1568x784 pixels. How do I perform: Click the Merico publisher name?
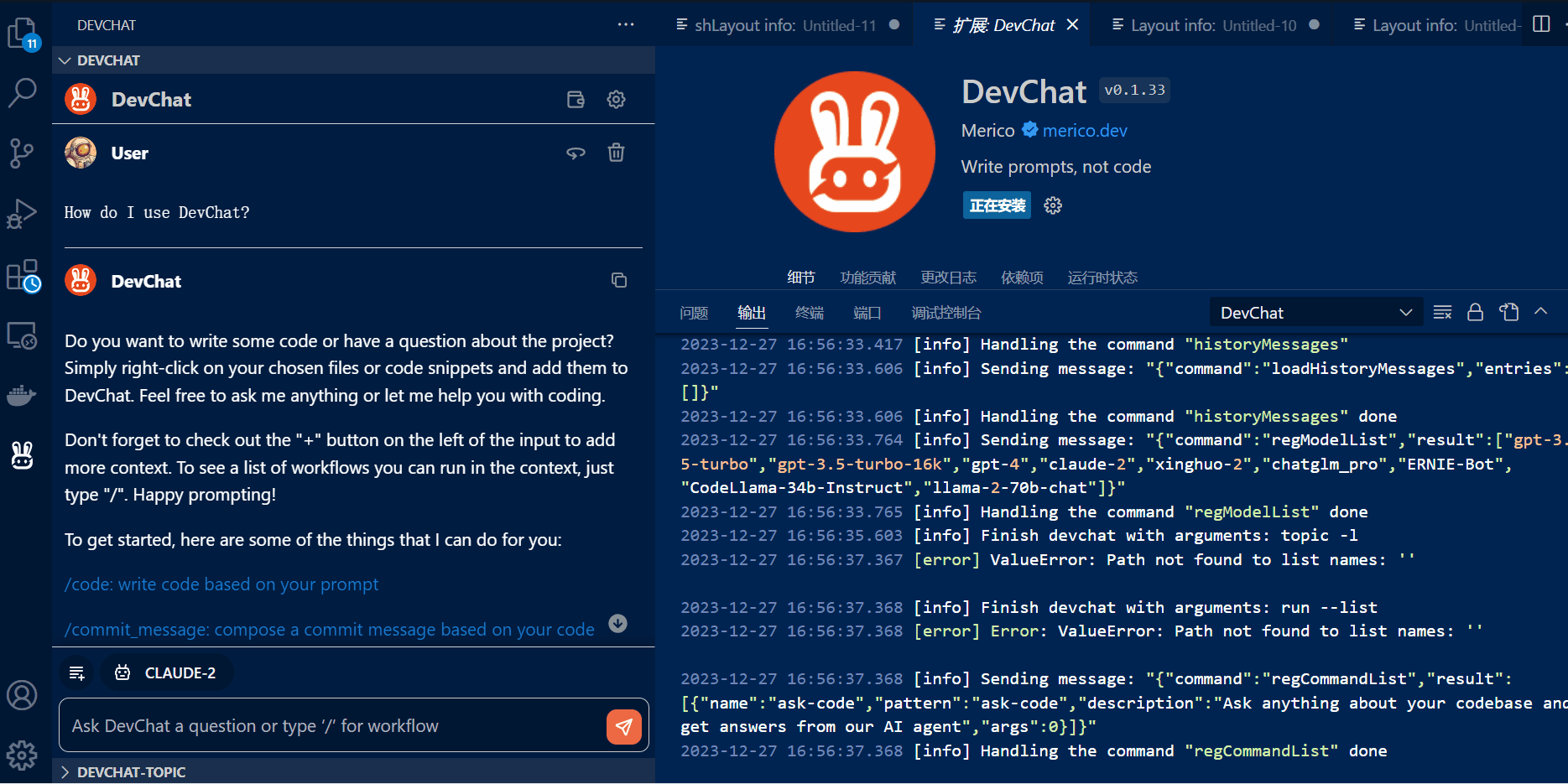[988, 131]
